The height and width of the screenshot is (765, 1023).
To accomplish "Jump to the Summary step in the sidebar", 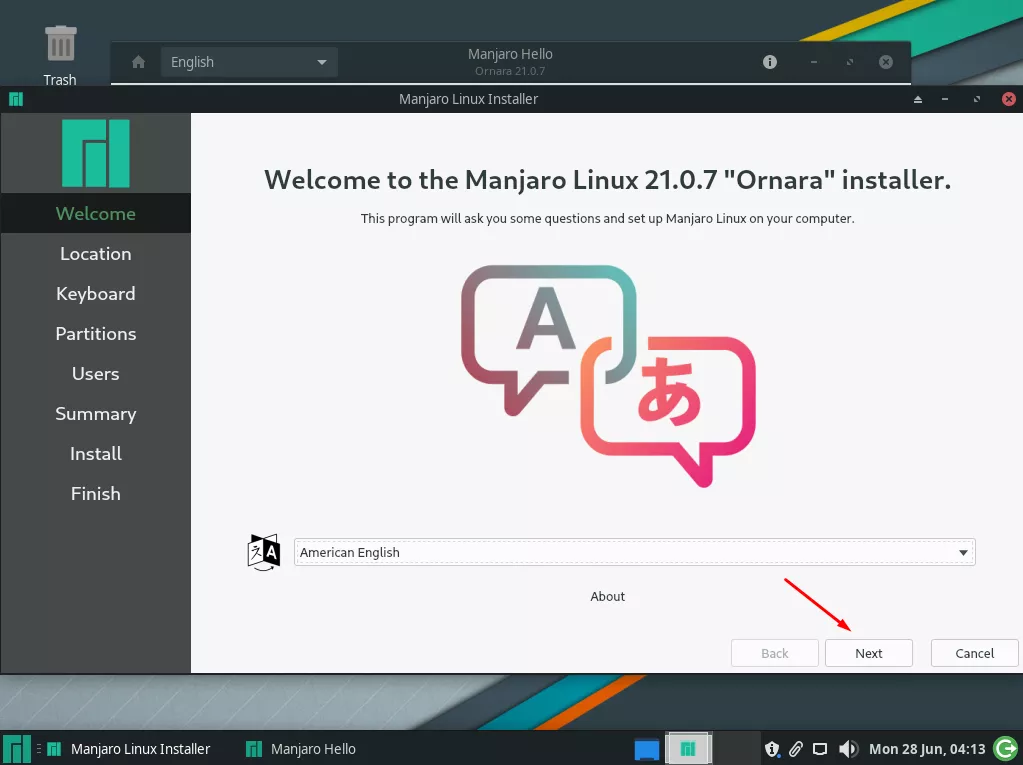I will point(96,413).
